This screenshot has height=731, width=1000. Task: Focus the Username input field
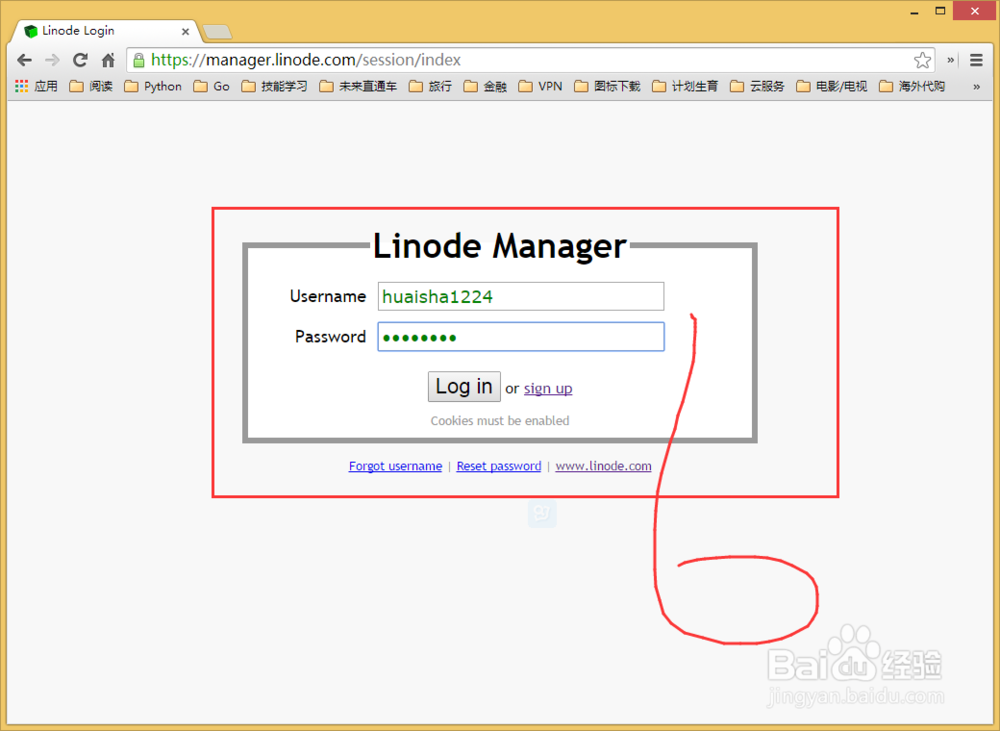tap(520, 297)
